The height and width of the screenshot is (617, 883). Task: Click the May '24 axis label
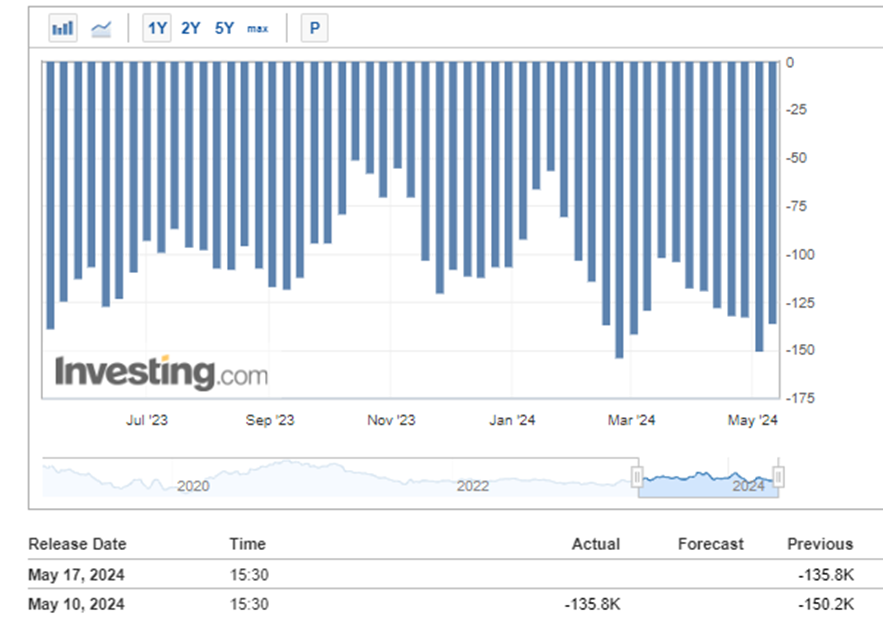(x=752, y=420)
